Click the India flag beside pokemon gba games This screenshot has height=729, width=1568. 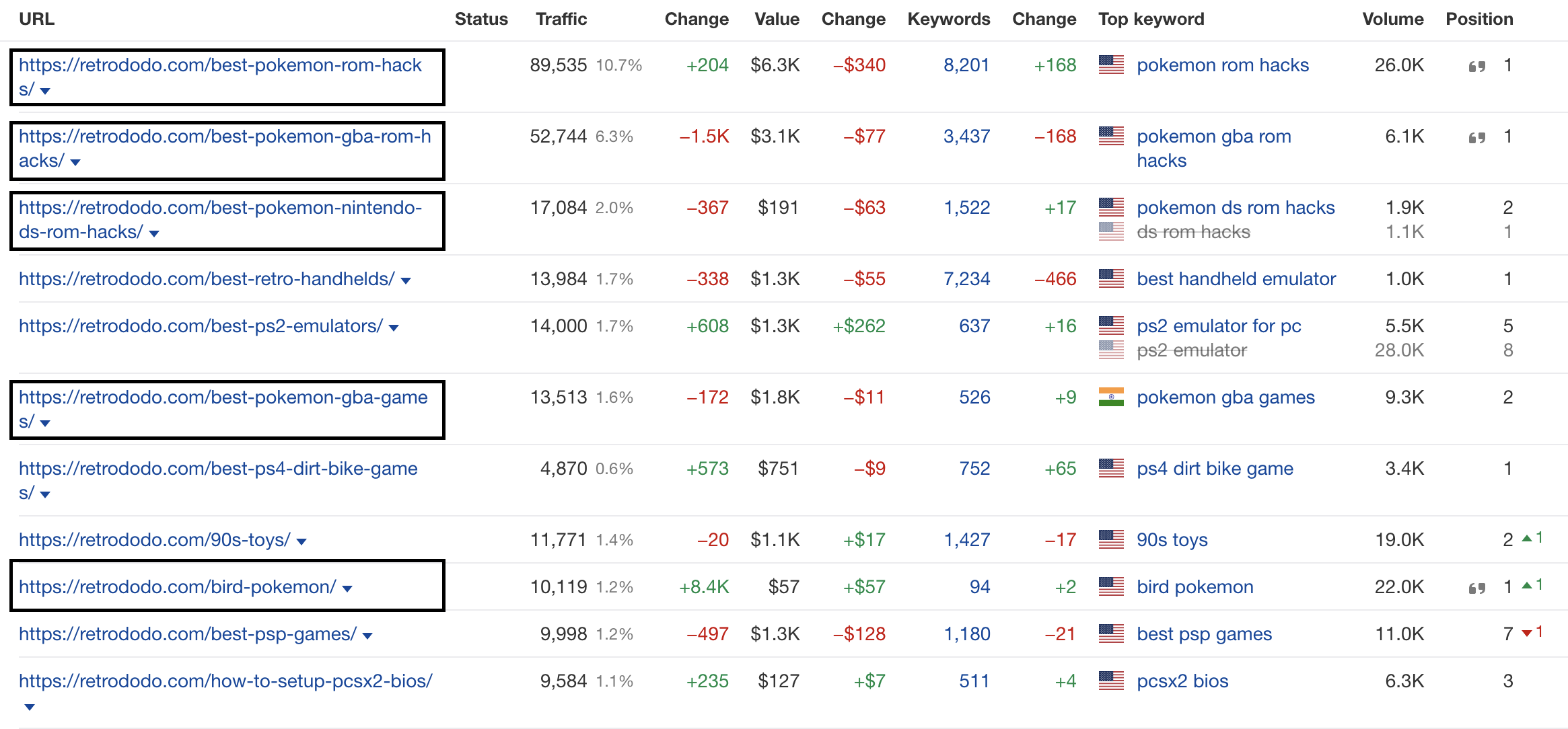(x=1110, y=397)
